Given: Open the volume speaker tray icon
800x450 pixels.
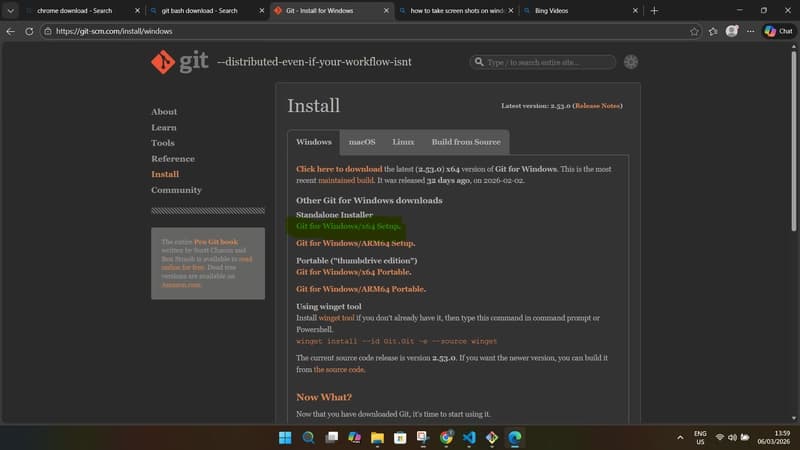Looking at the screenshot, I should coord(732,437).
